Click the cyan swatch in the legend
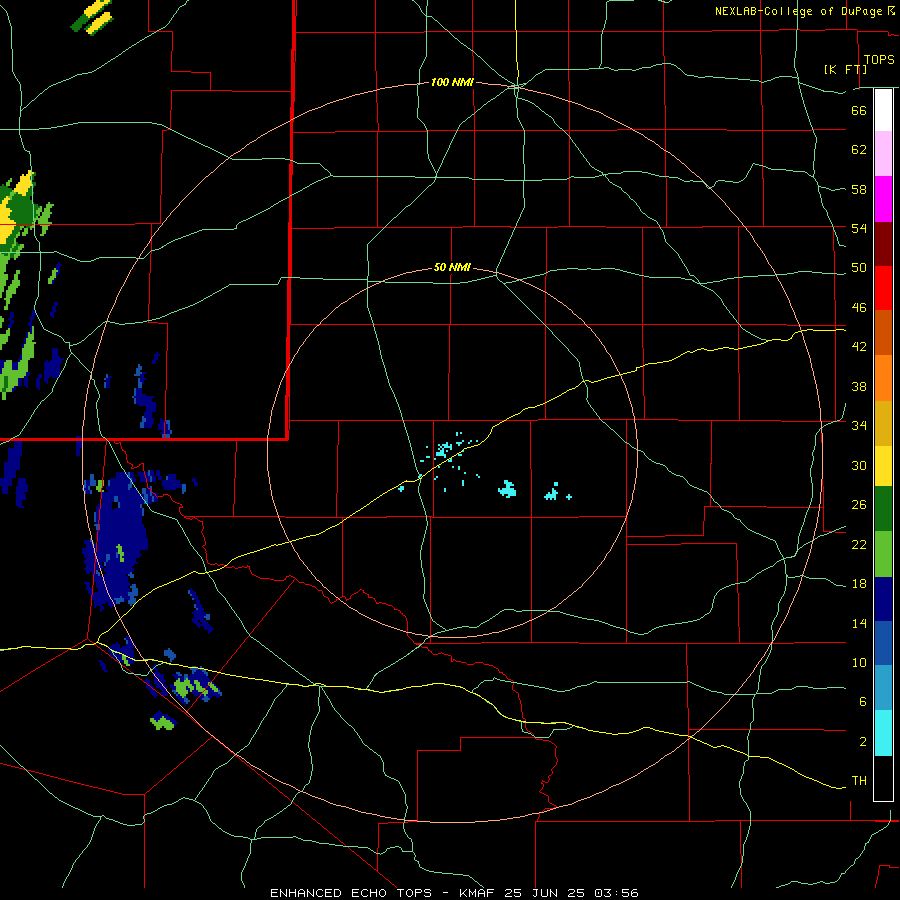The height and width of the screenshot is (900, 900). tap(883, 733)
